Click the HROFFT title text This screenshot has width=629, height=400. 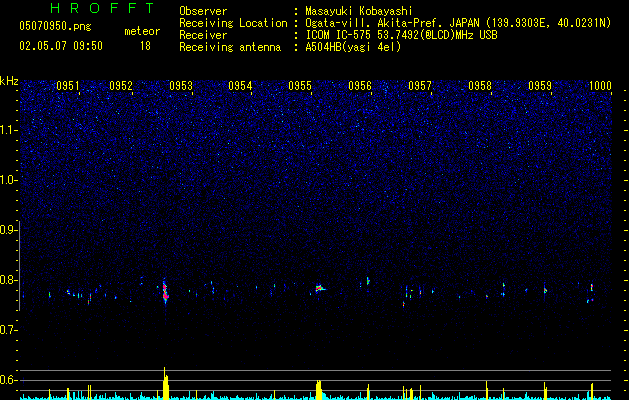pyautogui.click(x=102, y=8)
